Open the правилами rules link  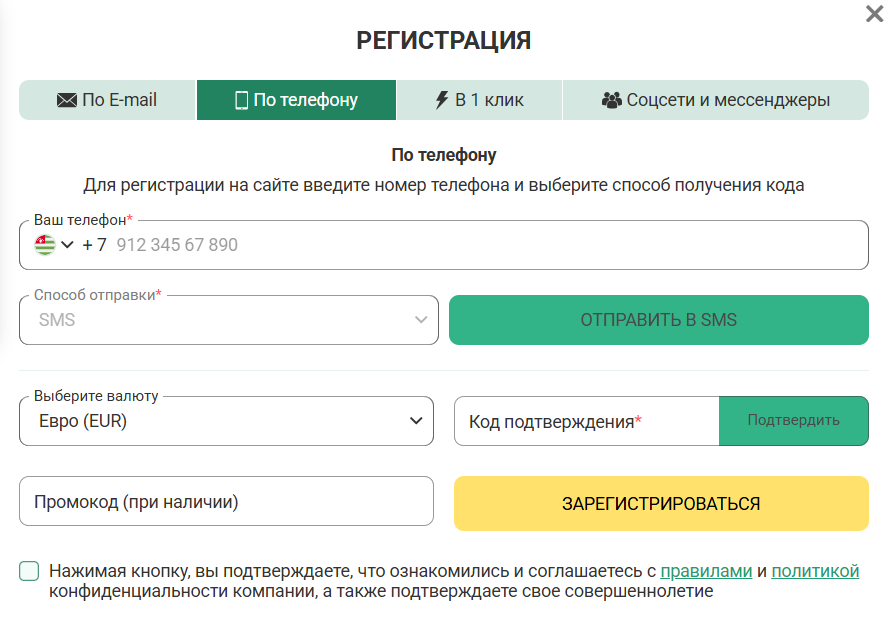click(706, 571)
